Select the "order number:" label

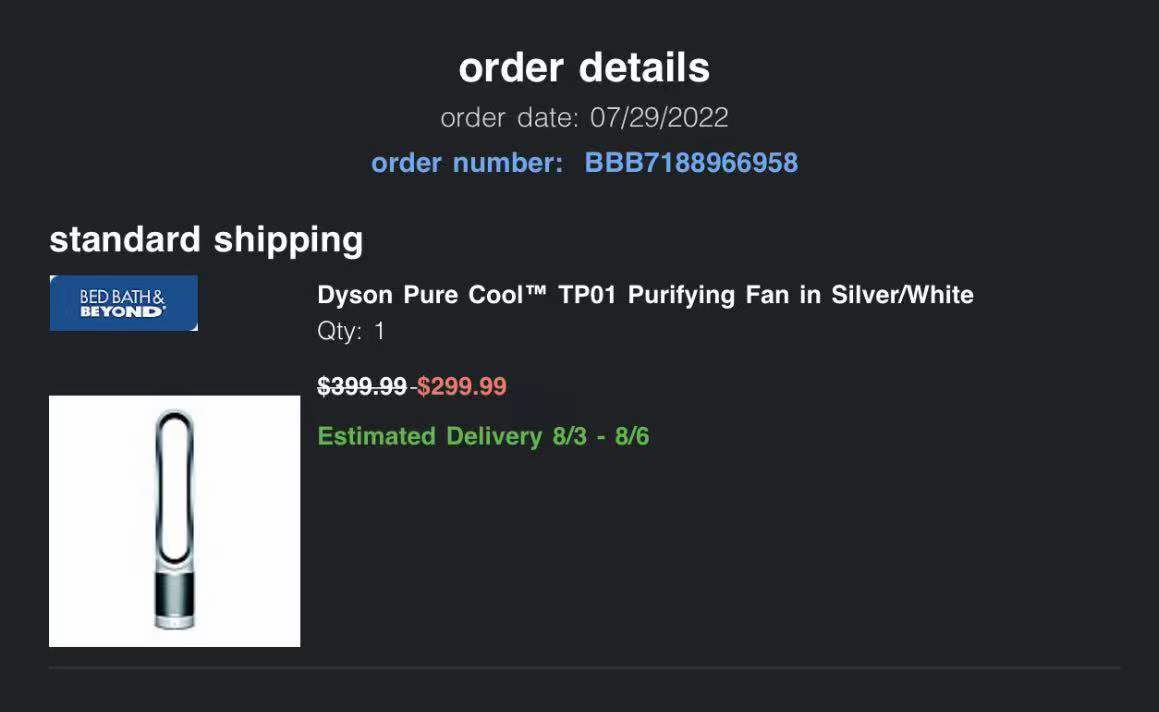(x=467, y=163)
